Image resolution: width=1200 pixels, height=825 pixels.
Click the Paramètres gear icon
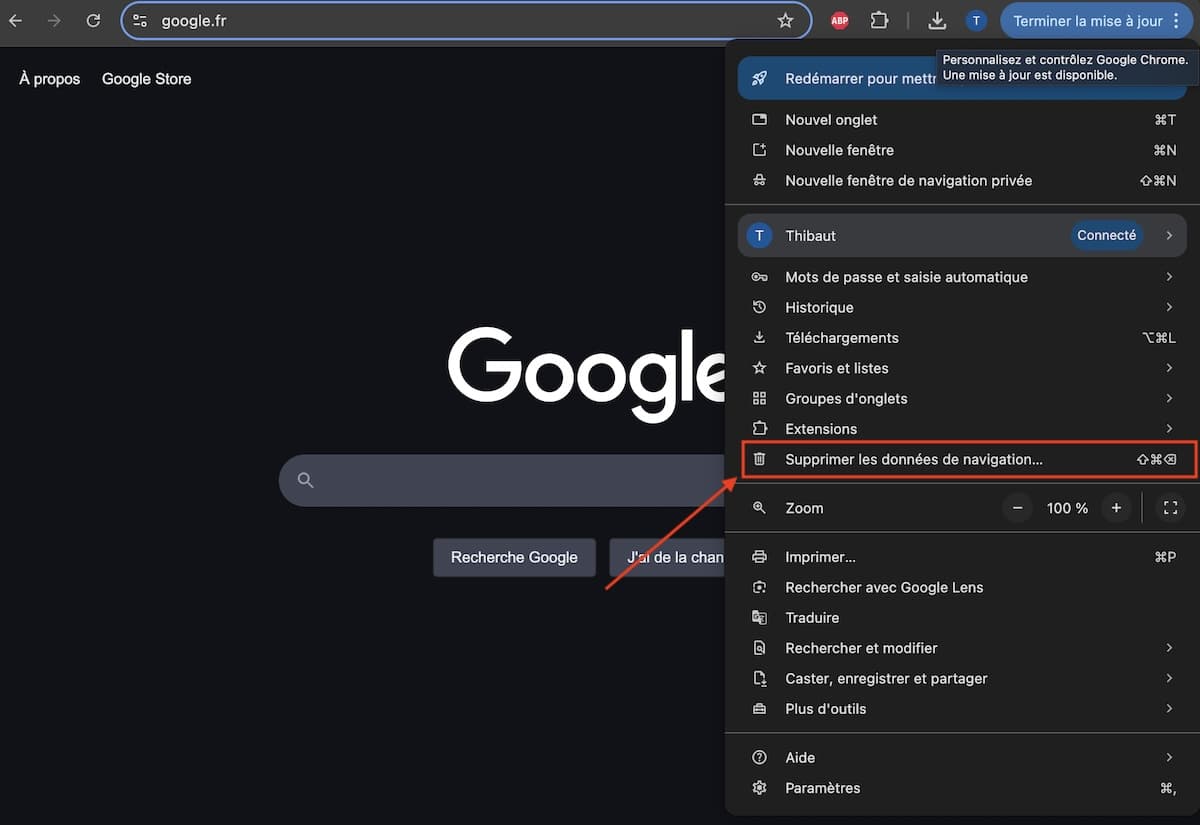(760, 788)
